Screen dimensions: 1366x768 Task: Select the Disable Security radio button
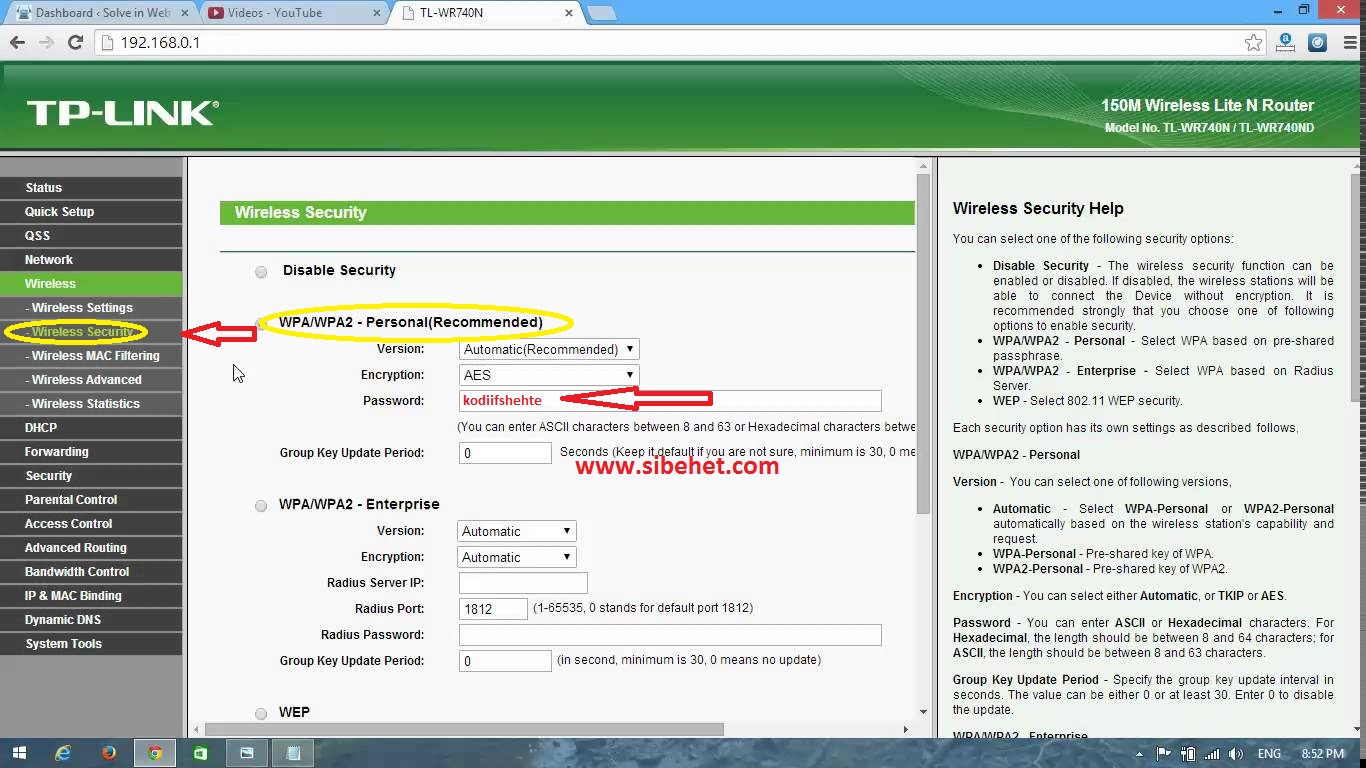pyautogui.click(x=261, y=272)
